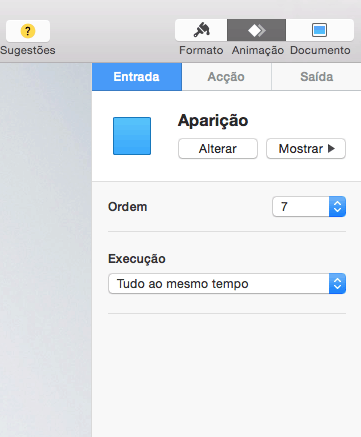Click the Execução label
Image resolution: width=361 pixels, height=437 pixels.
137,259
